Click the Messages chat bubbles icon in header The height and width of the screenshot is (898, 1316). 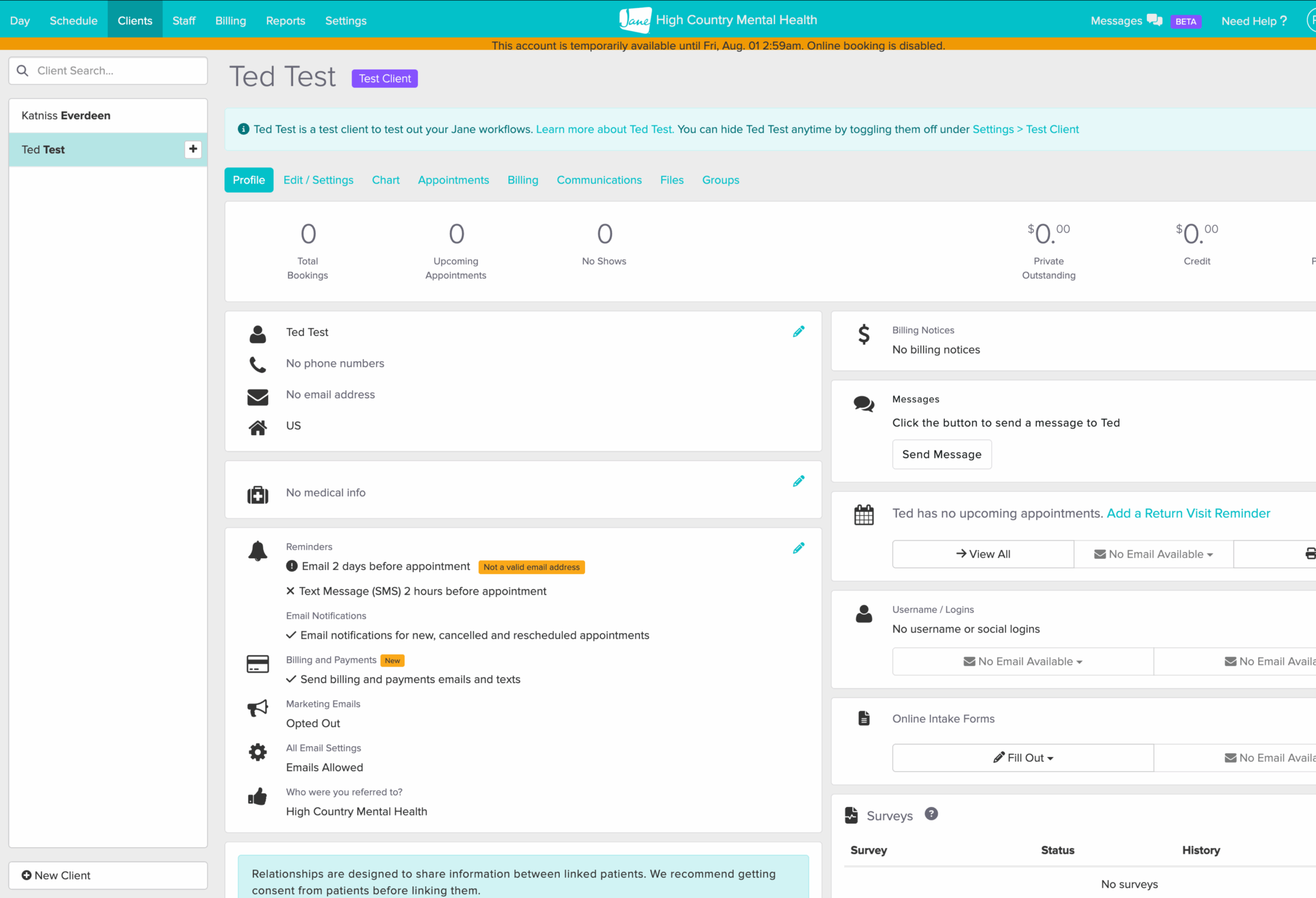click(1154, 21)
